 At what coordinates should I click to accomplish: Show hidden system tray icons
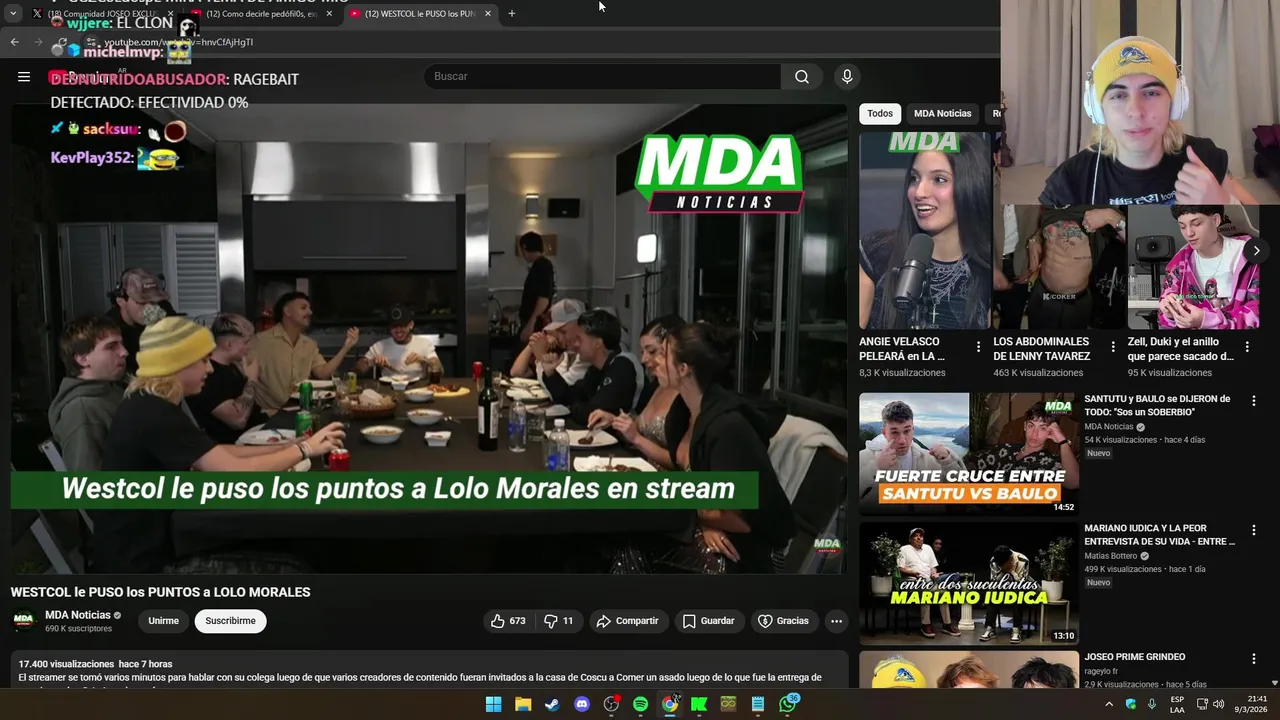[1108, 704]
